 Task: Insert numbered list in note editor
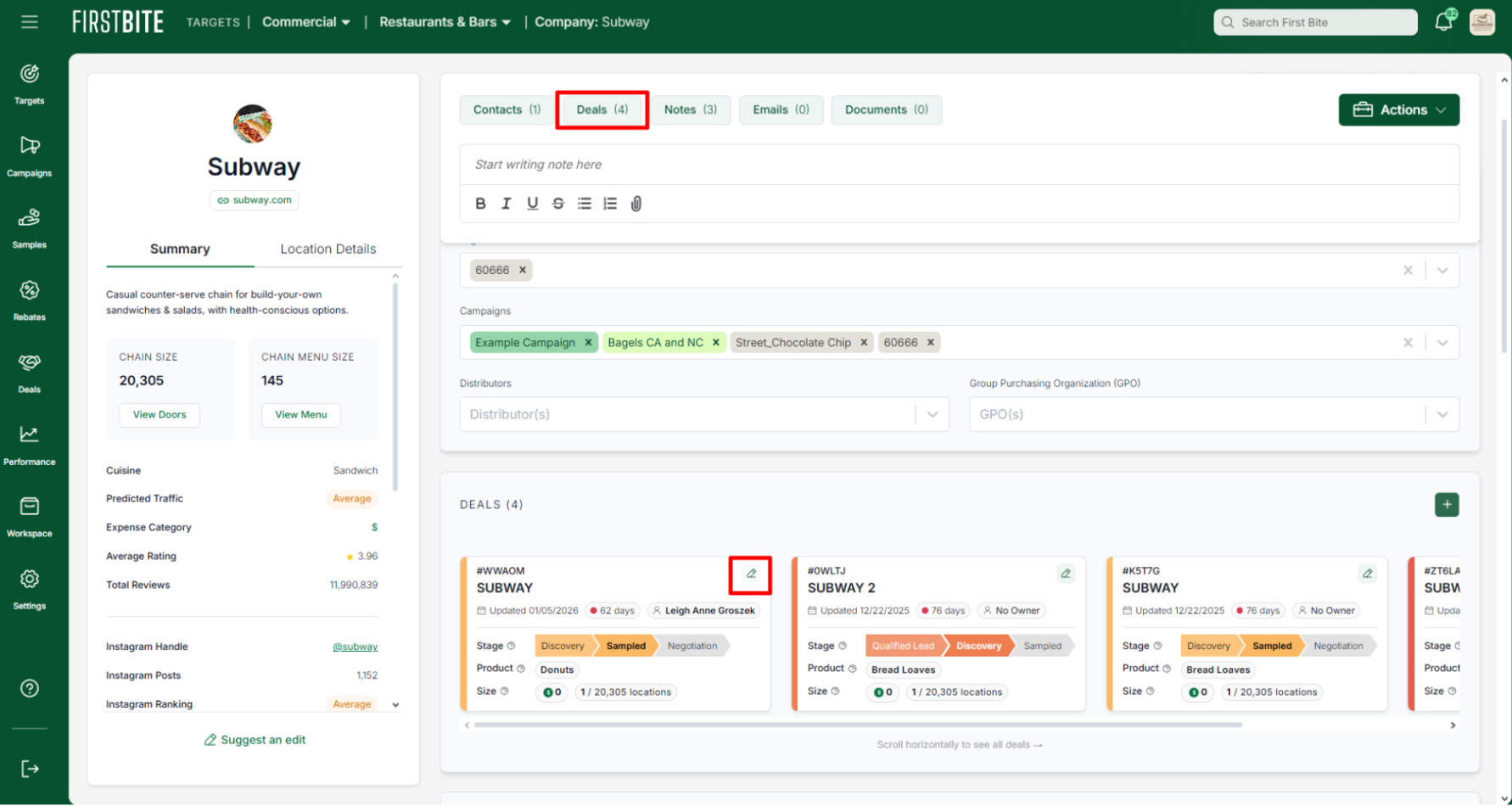point(610,204)
